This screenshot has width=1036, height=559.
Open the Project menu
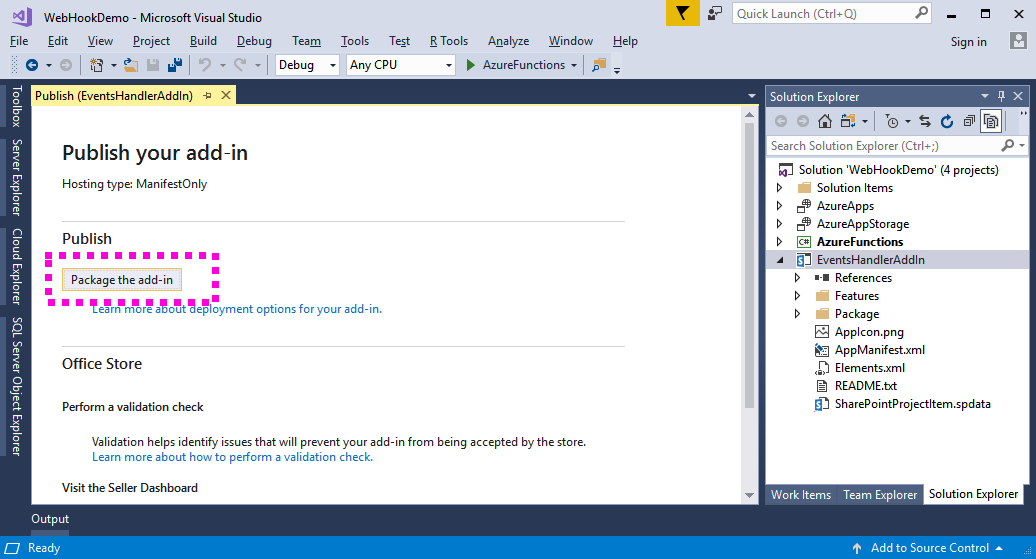(x=151, y=41)
